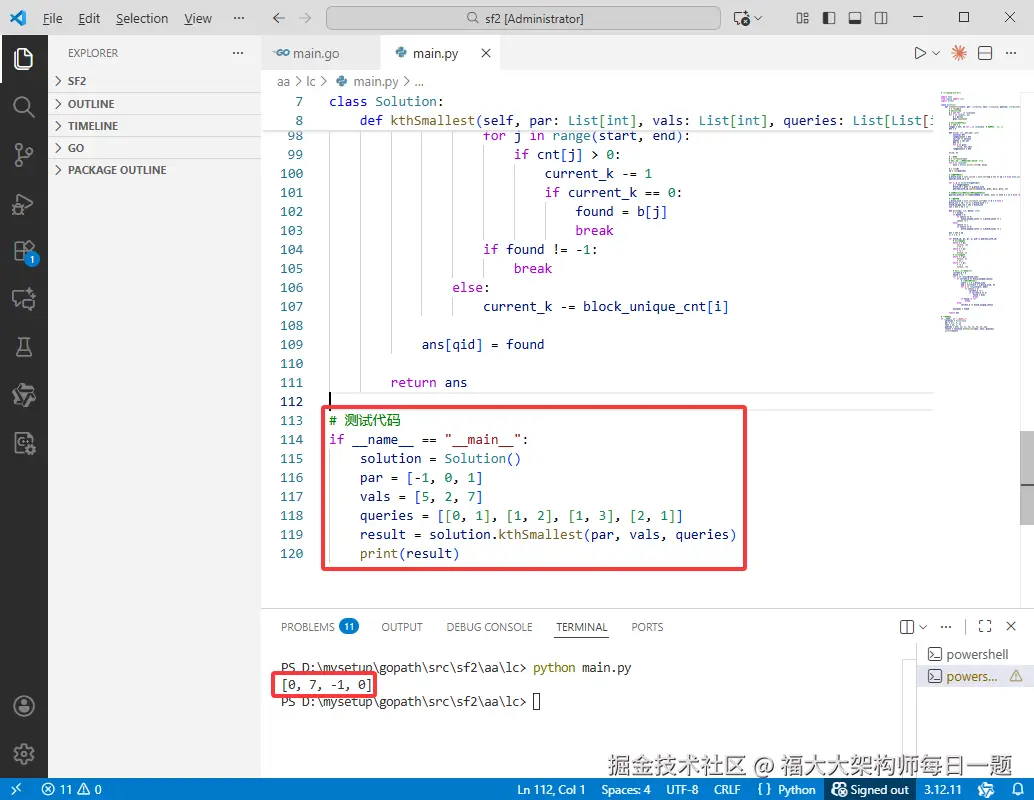Click main.py in the breadcrumb
1034x800 pixels.
click(x=375, y=82)
